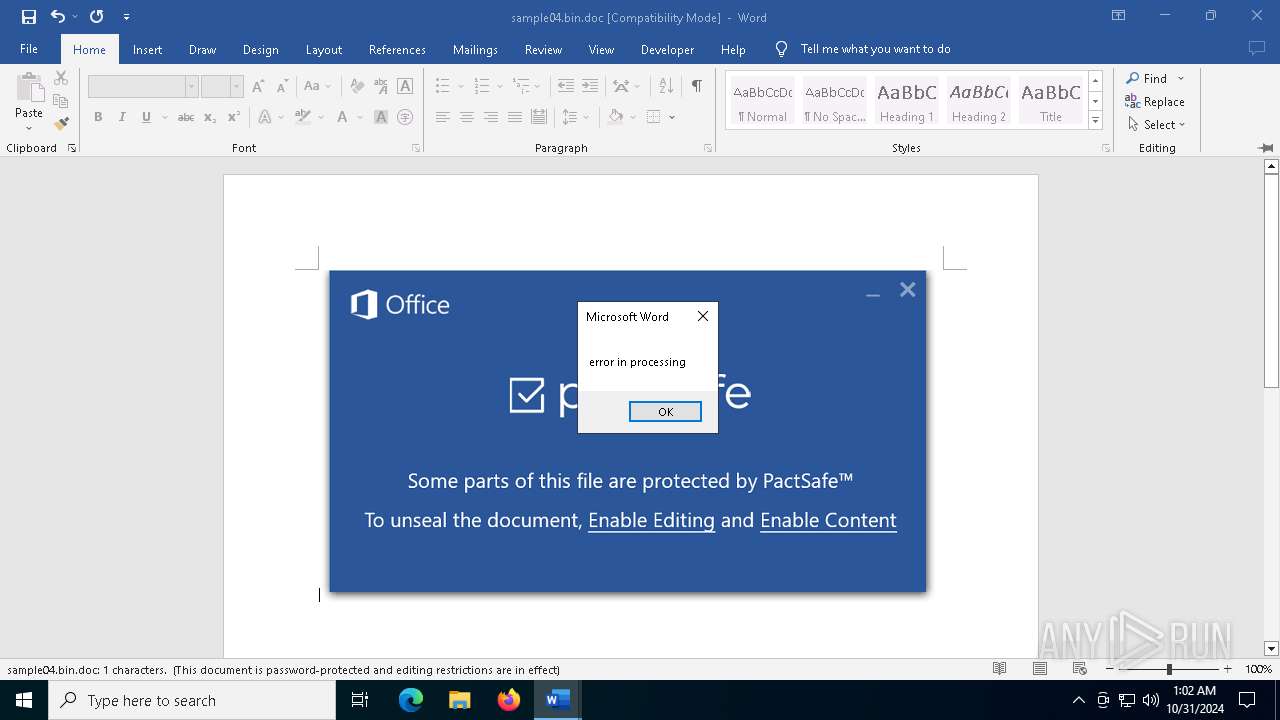Click the Enable Editing link
Image resolution: width=1280 pixels, height=720 pixels.
pos(651,520)
